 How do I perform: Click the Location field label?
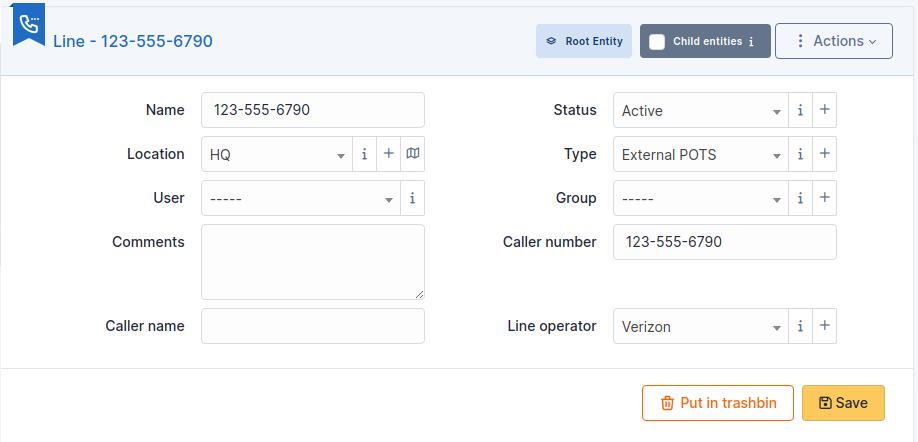pyautogui.click(x=156, y=154)
